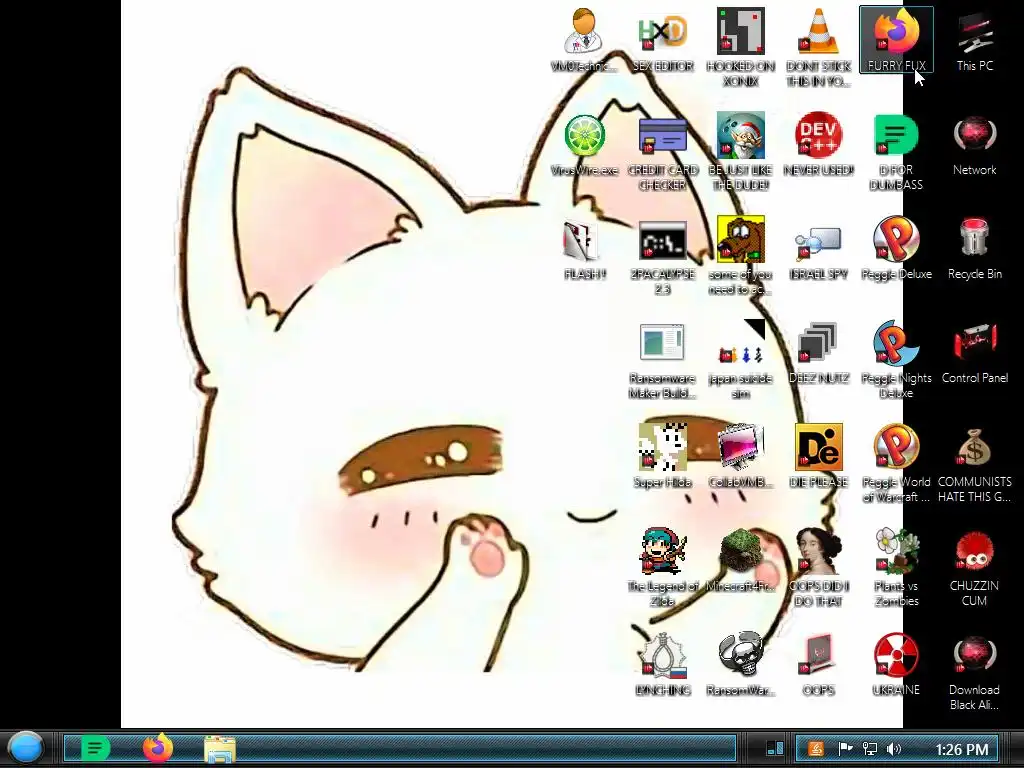Open green chat app from taskbar
This screenshot has width=1024, height=768.
tap(95, 748)
